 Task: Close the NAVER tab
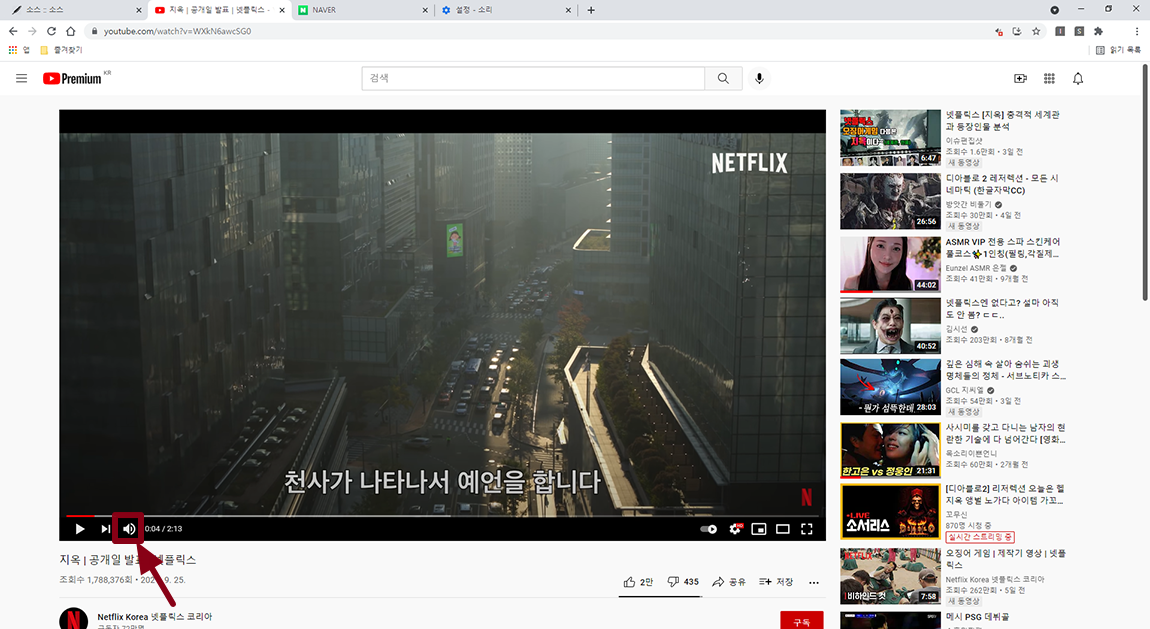click(x=425, y=10)
